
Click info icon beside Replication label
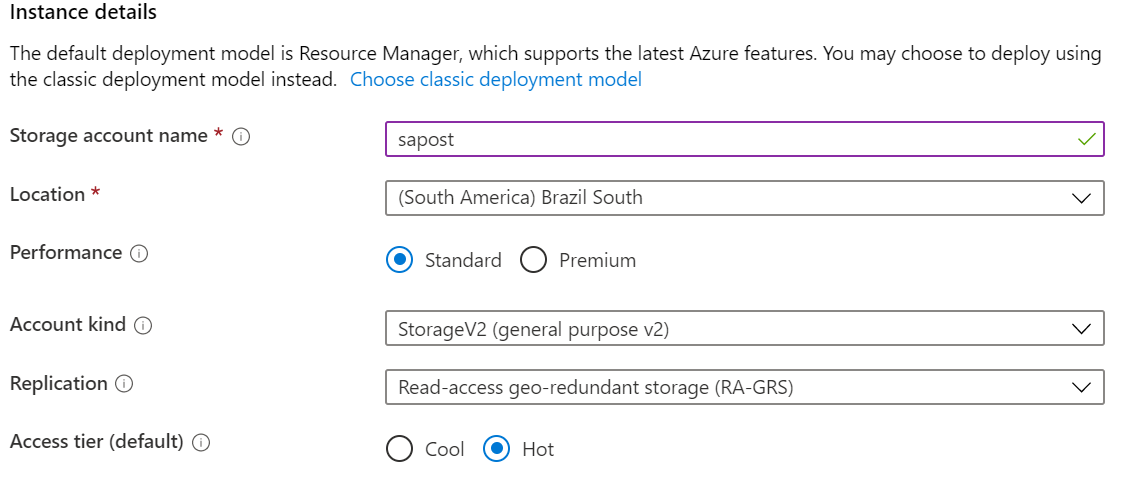124,384
